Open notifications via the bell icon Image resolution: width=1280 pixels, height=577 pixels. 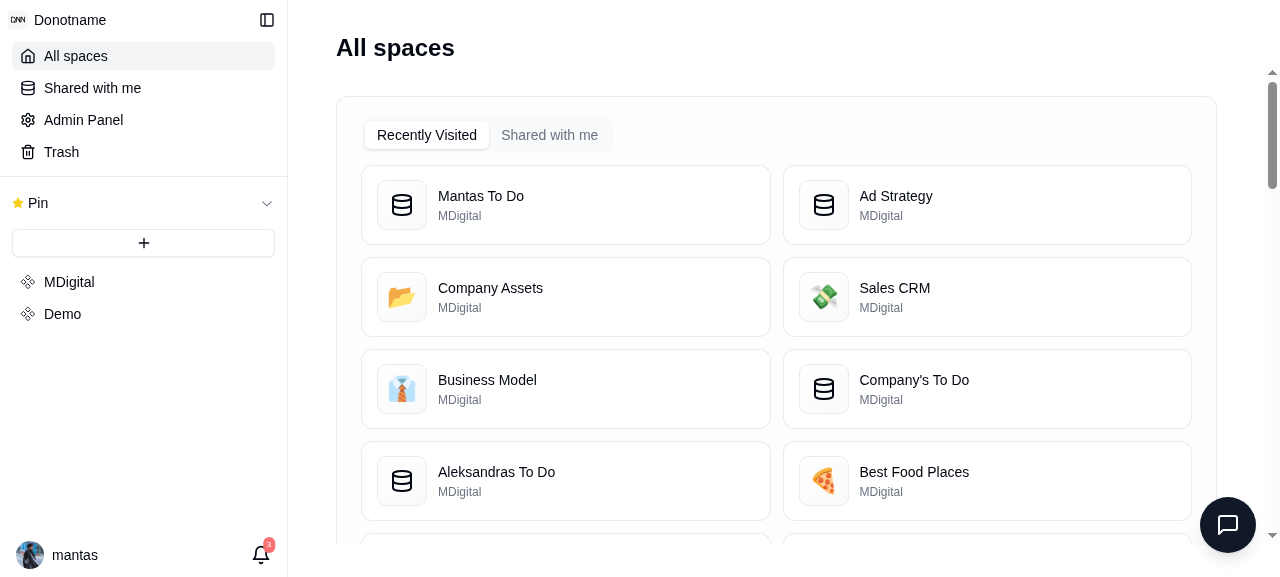[x=261, y=555]
